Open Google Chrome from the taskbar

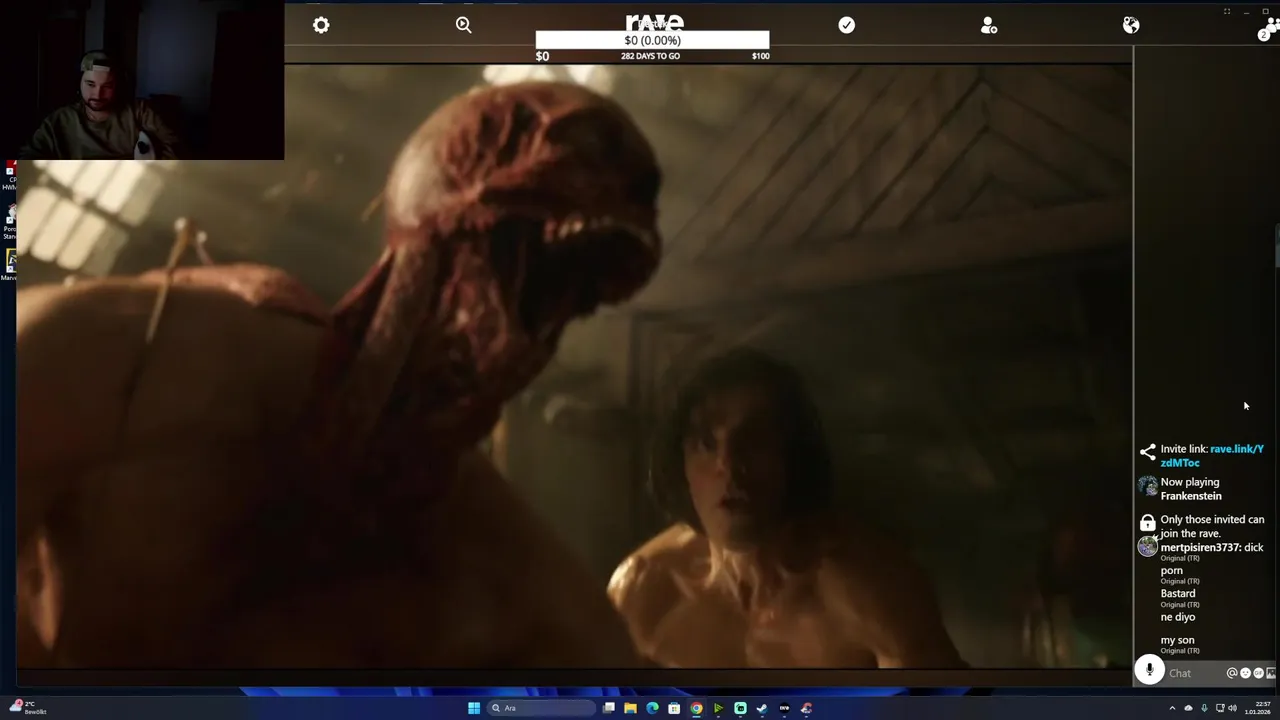pyautogui.click(x=696, y=708)
